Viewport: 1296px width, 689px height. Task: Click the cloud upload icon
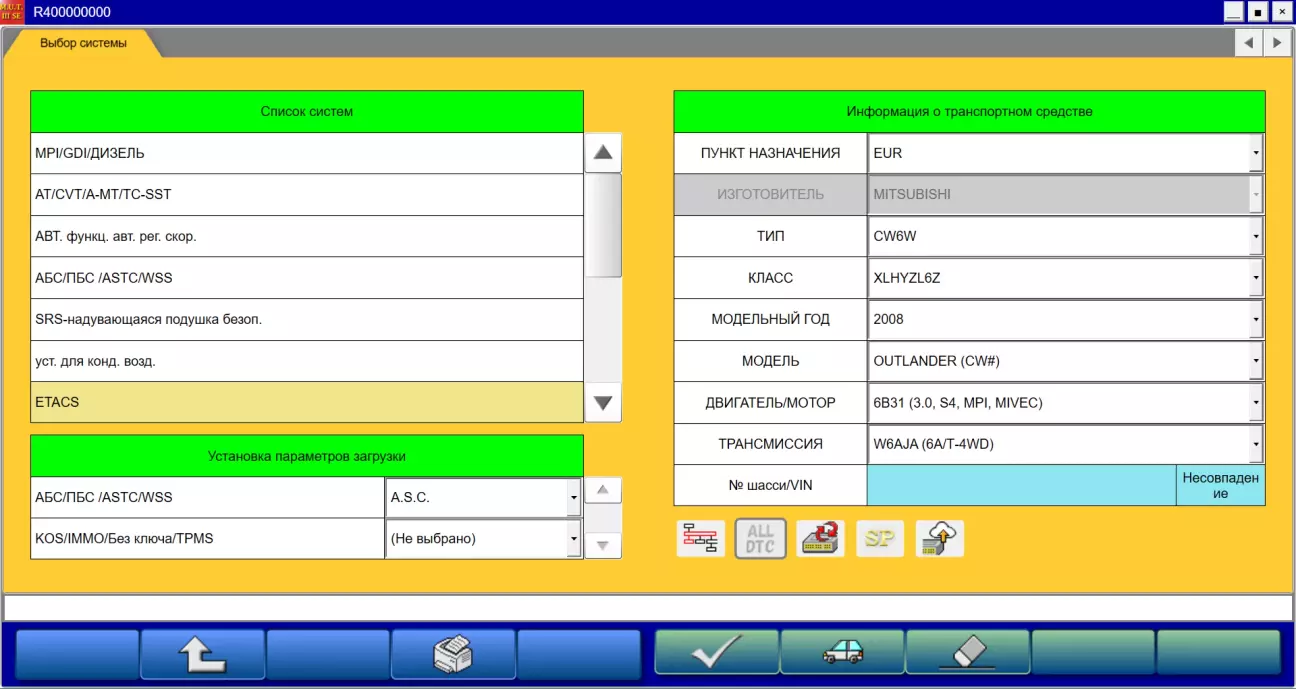tap(940, 538)
